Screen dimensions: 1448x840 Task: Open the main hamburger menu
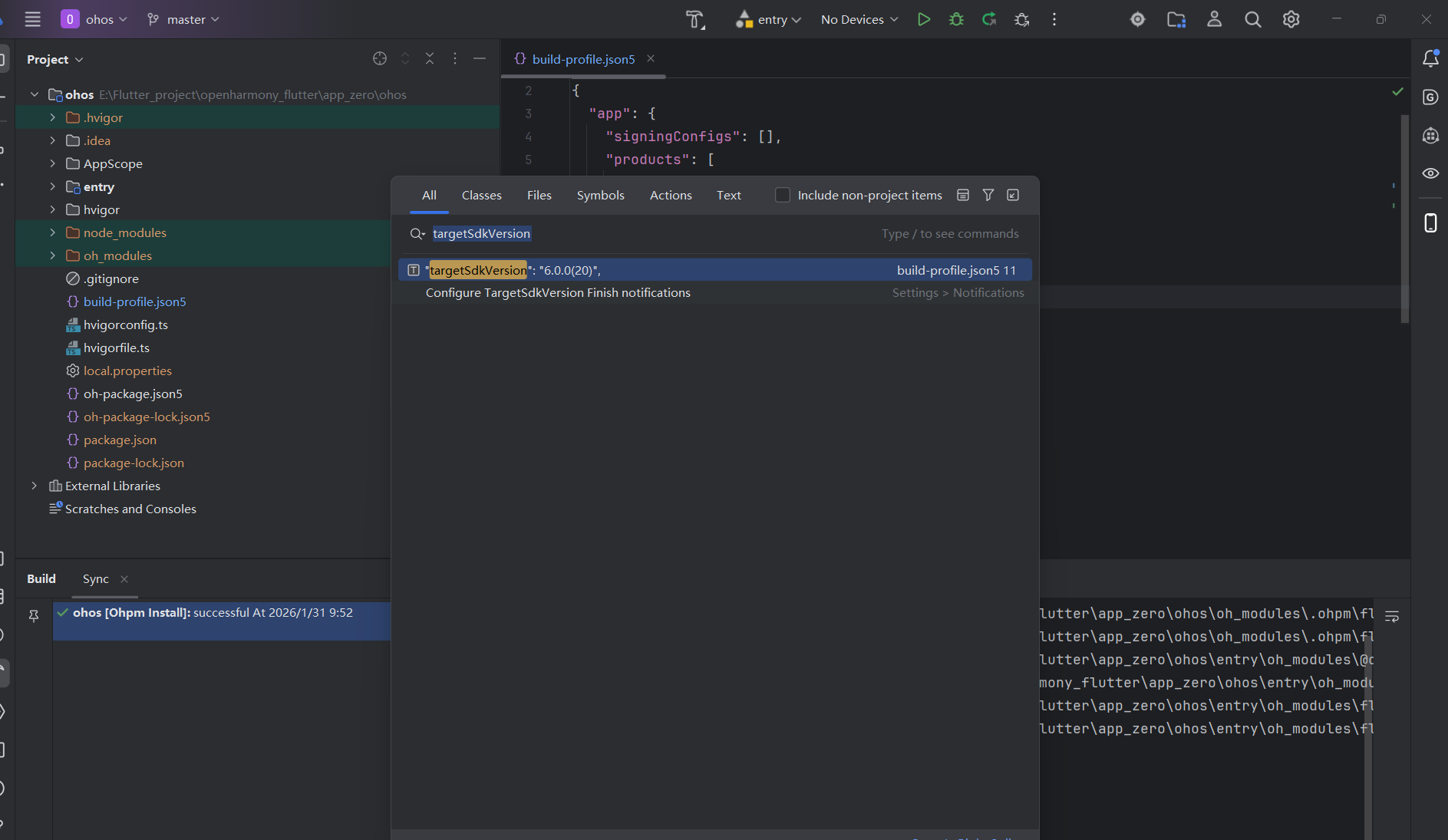pyautogui.click(x=32, y=19)
